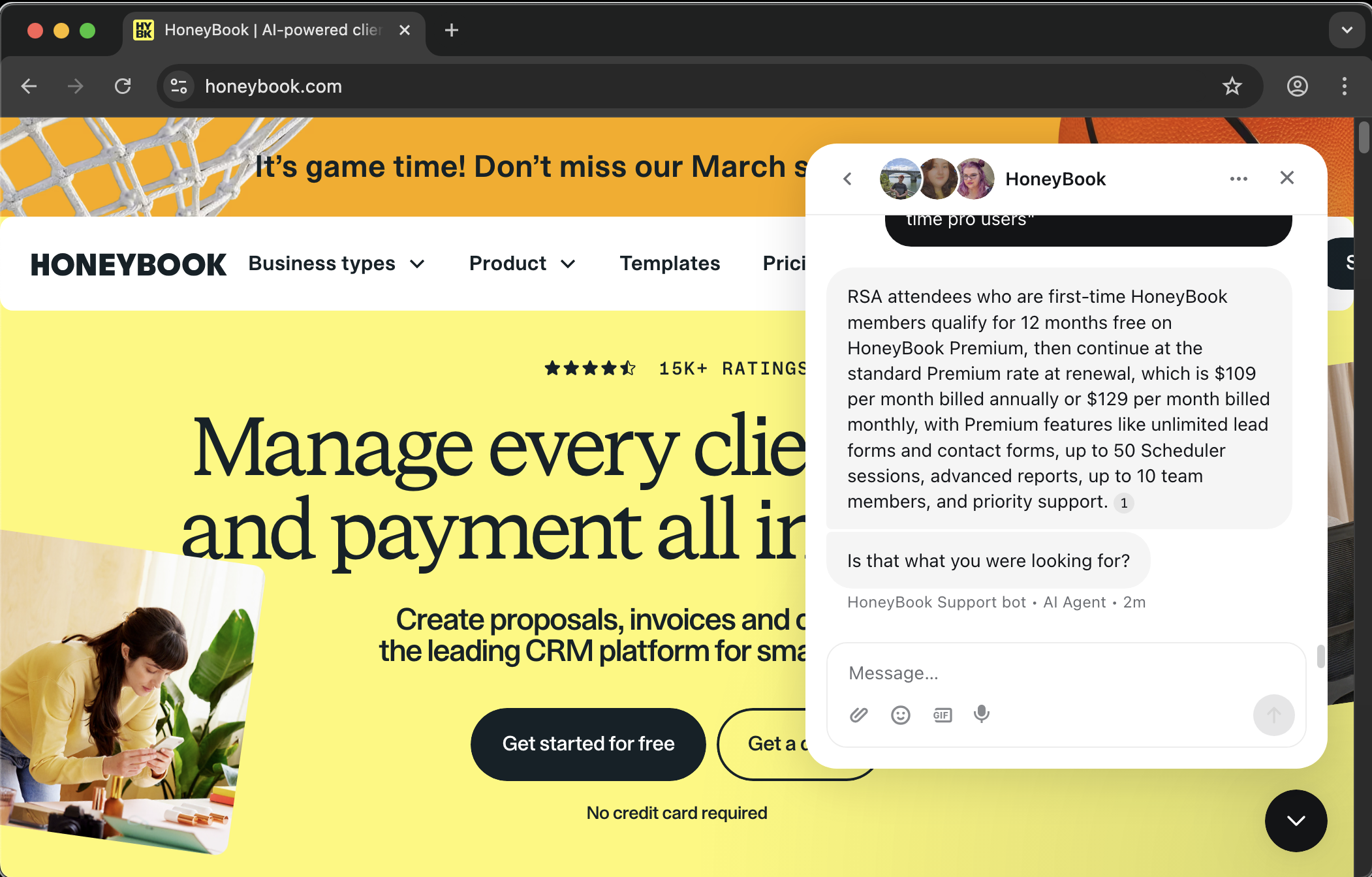The width and height of the screenshot is (1372, 877).
Task: Click Get started for free button
Action: click(x=588, y=744)
